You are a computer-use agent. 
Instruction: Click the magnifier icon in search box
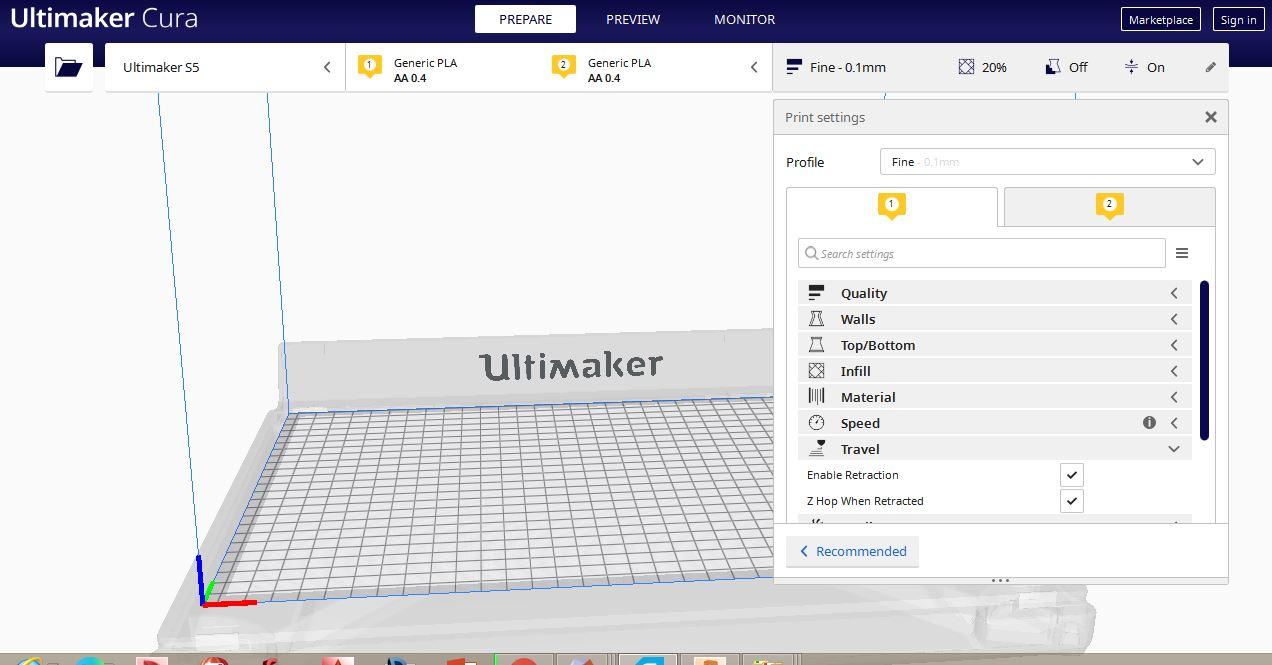[x=811, y=253]
